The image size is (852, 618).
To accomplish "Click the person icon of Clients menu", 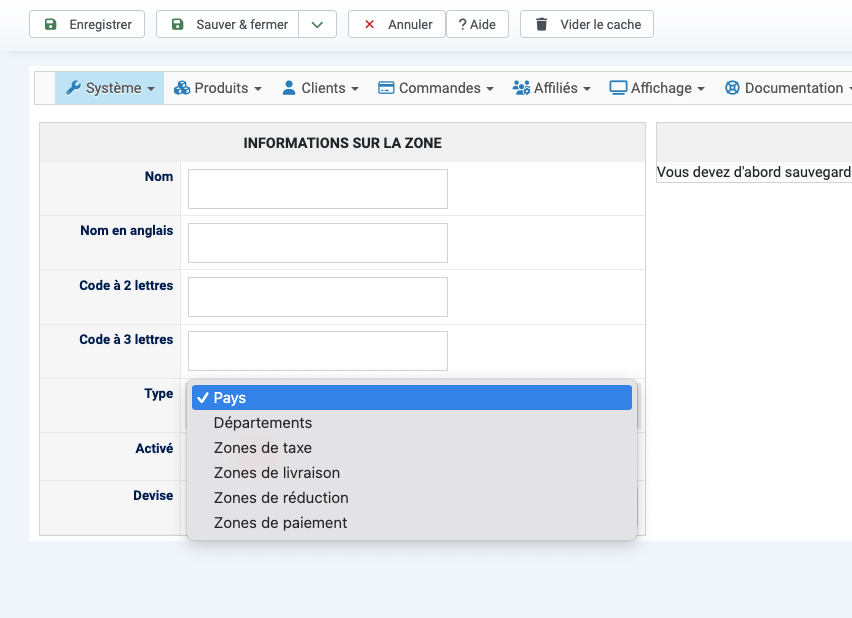I will pyautogui.click(x=289, y=88).
